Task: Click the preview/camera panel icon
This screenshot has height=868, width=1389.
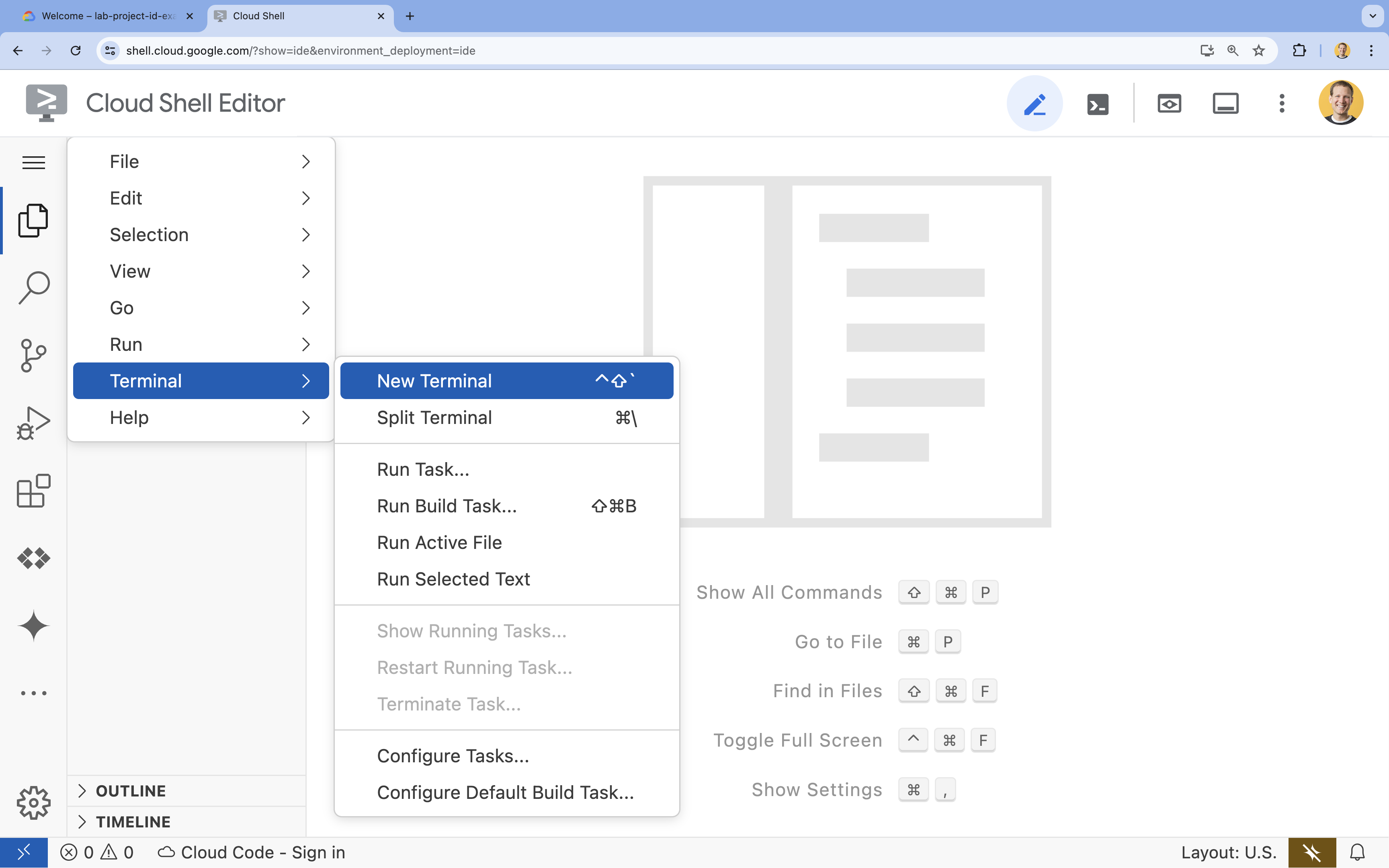Action: point(1169,103)
